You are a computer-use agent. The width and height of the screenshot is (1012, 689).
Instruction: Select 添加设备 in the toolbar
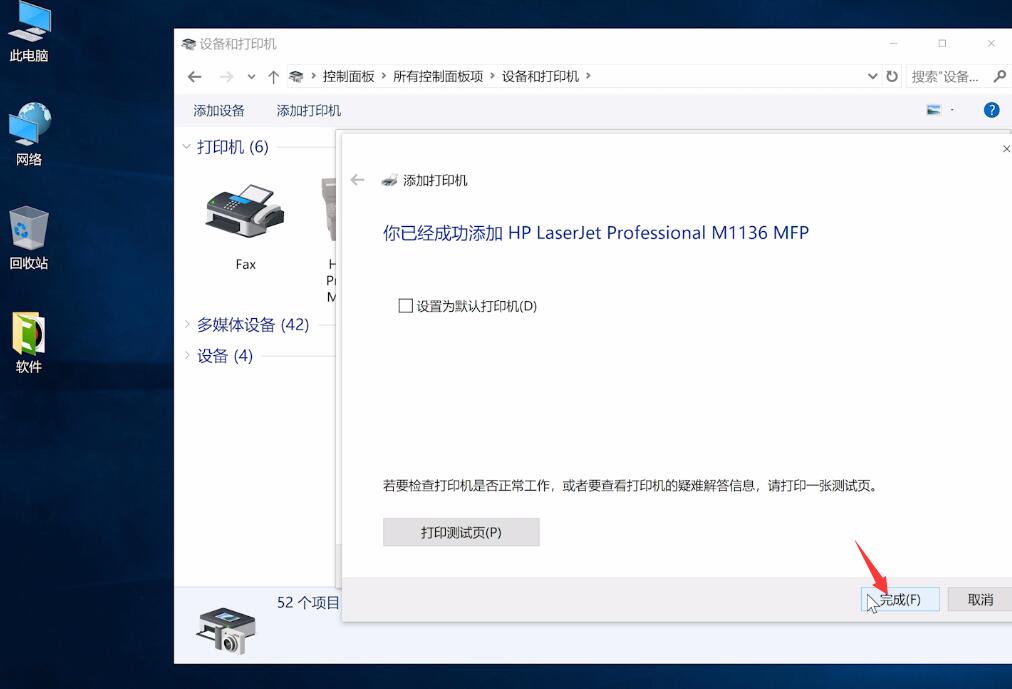click(x=218, y=110)
